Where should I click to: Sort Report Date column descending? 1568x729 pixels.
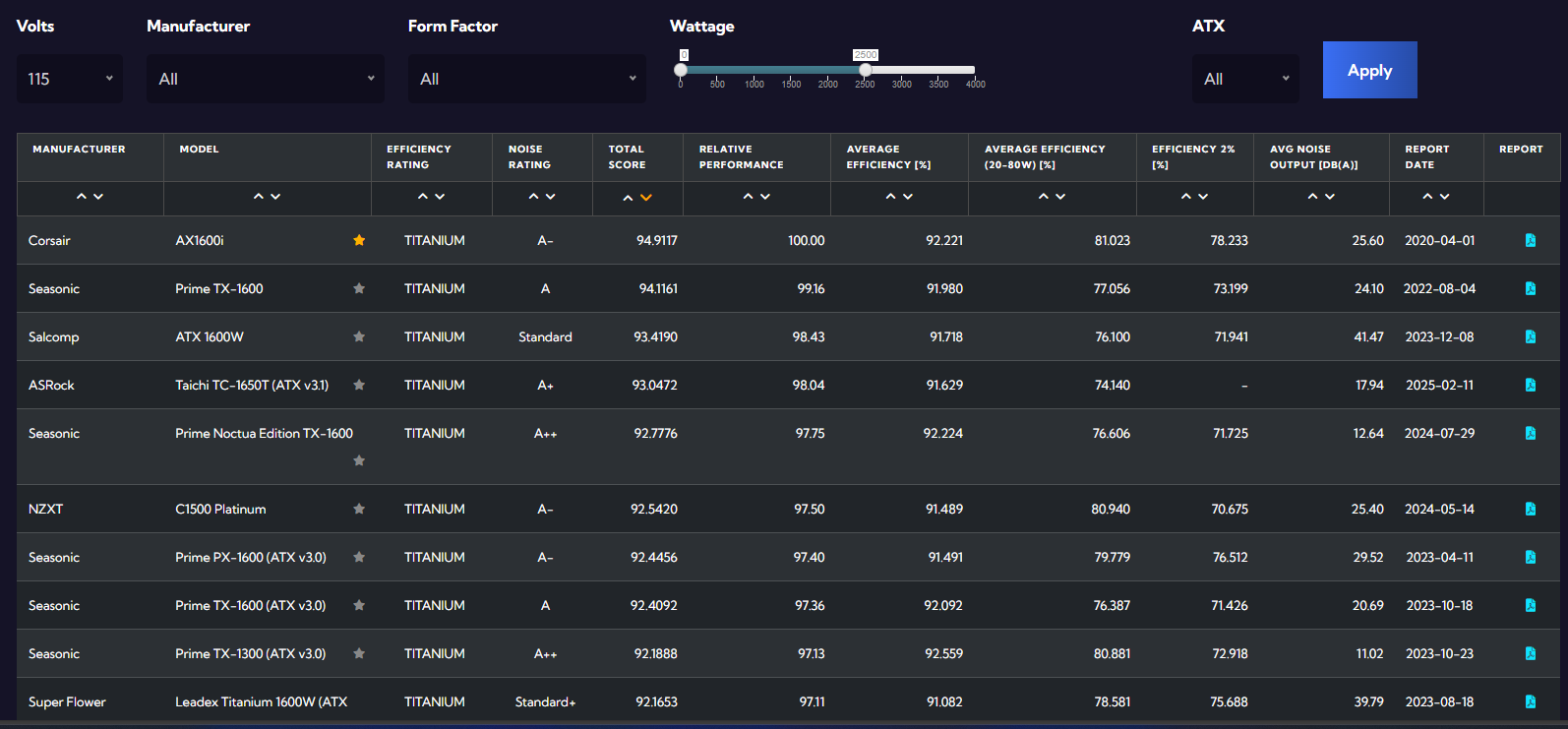(x=1445, y=197)
